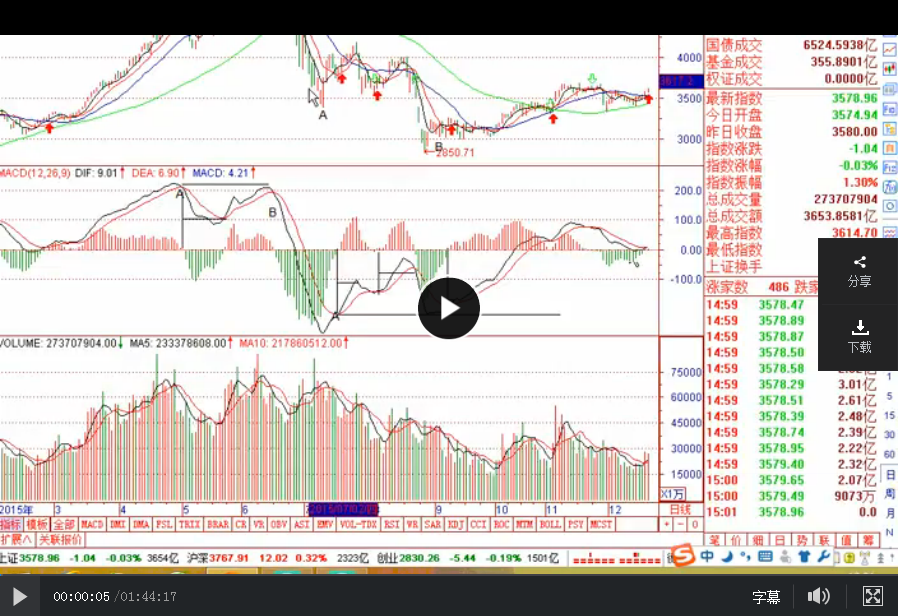Select the KDJ indicator tab

pos(455,524)
